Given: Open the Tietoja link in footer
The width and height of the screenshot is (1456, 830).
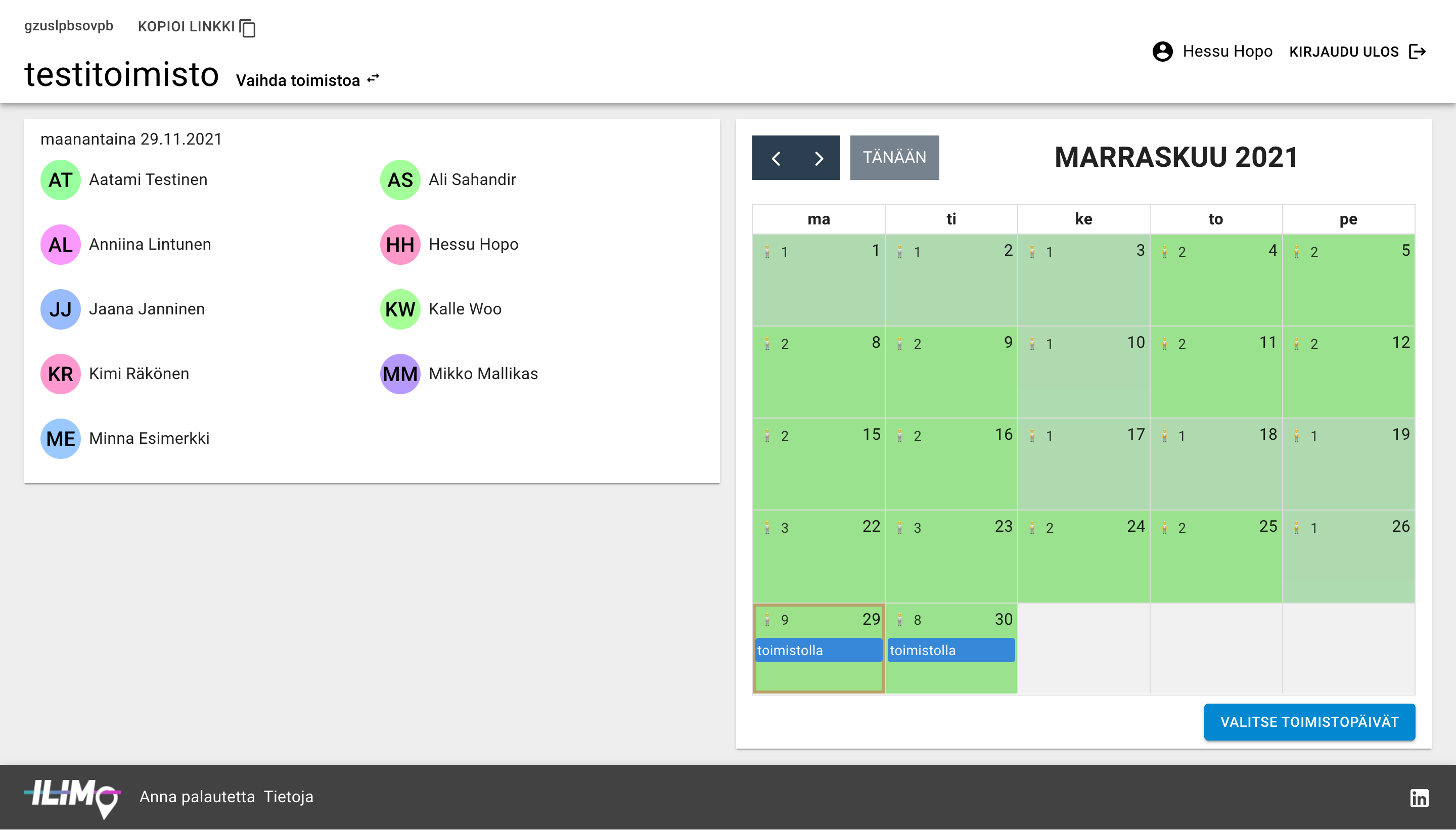Looking at the screenshot, I should [289, 796].
